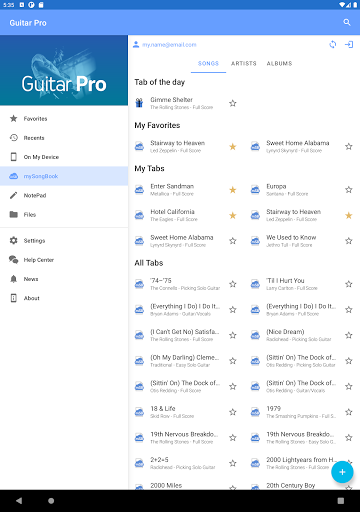Click the device phone icon

[x=13, y=157]
